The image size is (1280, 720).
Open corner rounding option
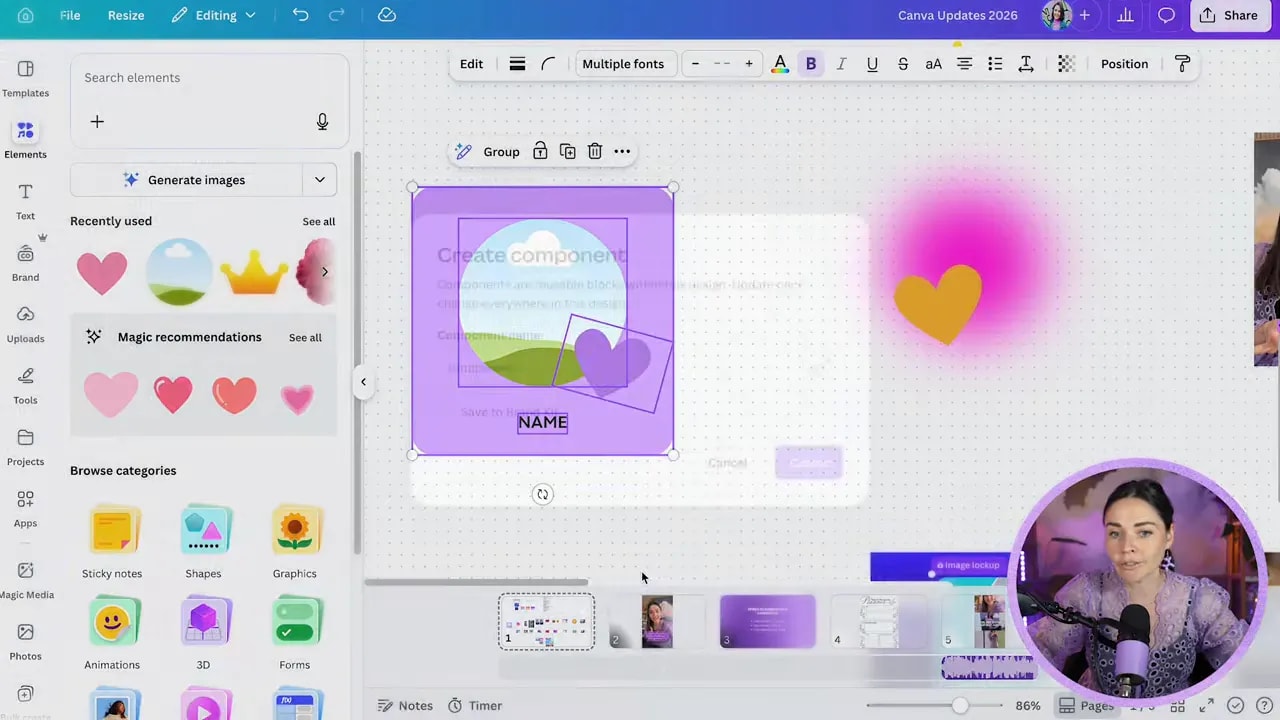click(548, 64)
